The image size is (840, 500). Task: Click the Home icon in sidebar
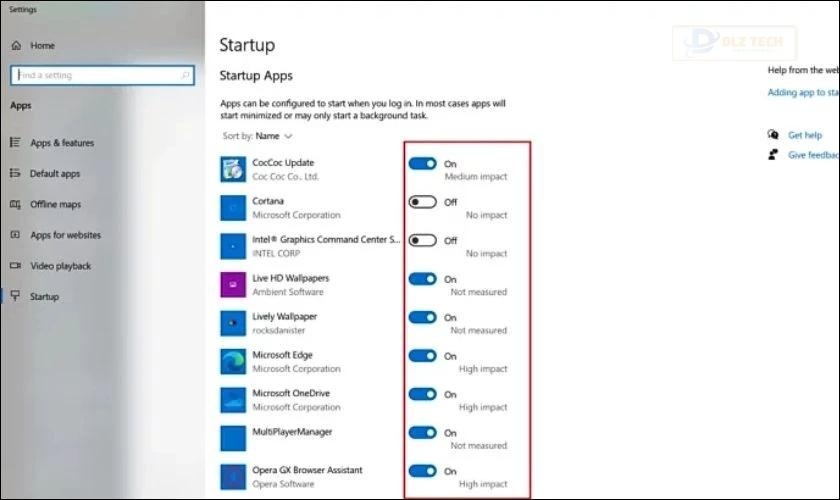(x=17, y=46)
